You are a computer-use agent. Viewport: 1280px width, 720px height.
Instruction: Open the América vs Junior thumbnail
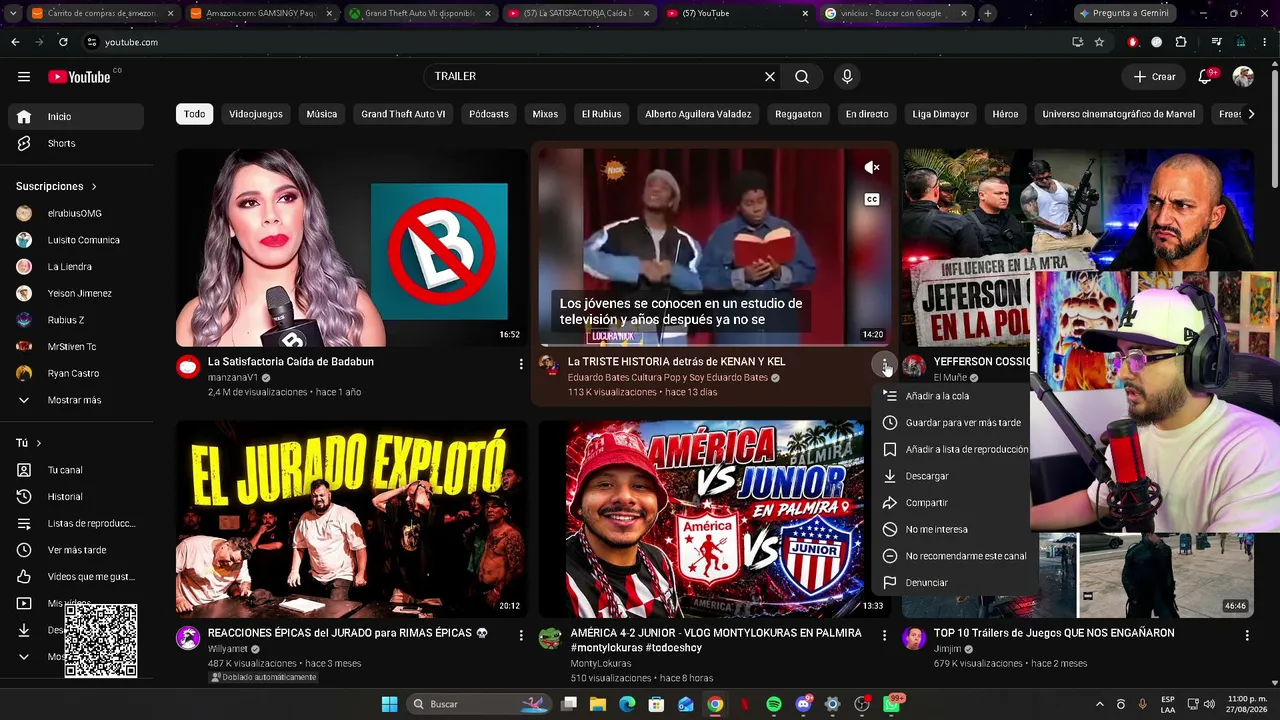pos(714,519)
